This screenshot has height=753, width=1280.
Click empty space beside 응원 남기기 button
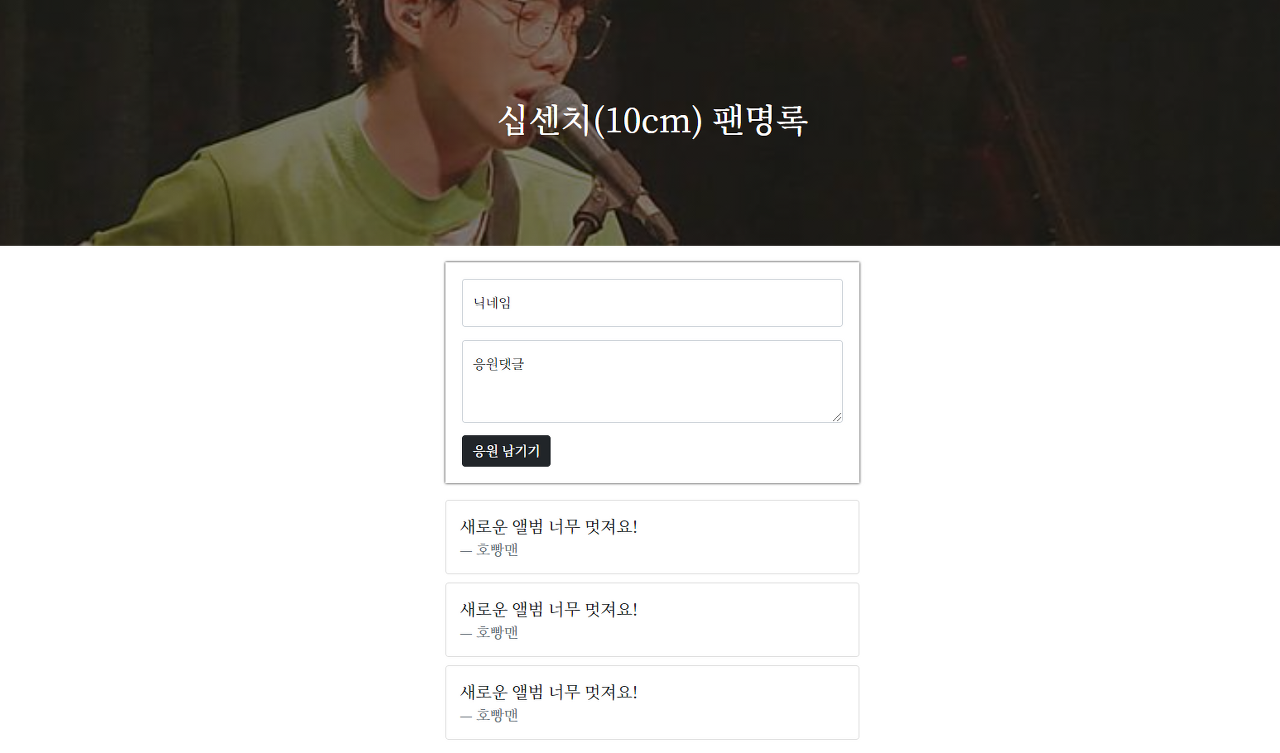click(700, 451)
